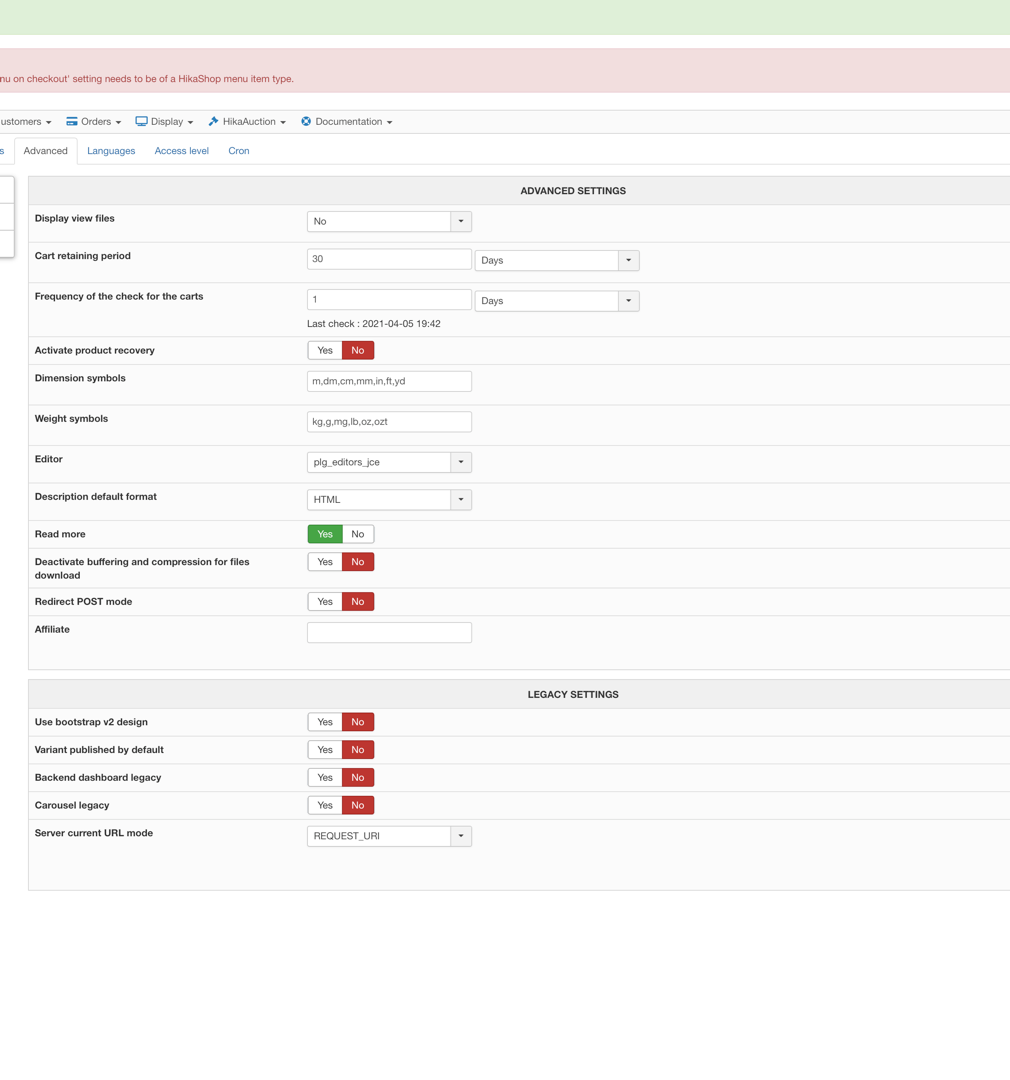The height and width of the screenshot is (1080, 1010).
Task: Set Use bootstrap v2 design to Yes
Action: 324,722
